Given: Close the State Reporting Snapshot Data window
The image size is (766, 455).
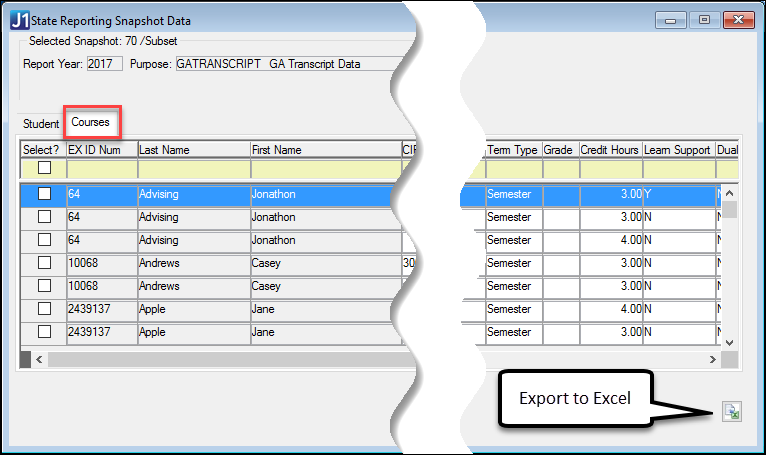Looking at the screenshot, I should 739,20.
